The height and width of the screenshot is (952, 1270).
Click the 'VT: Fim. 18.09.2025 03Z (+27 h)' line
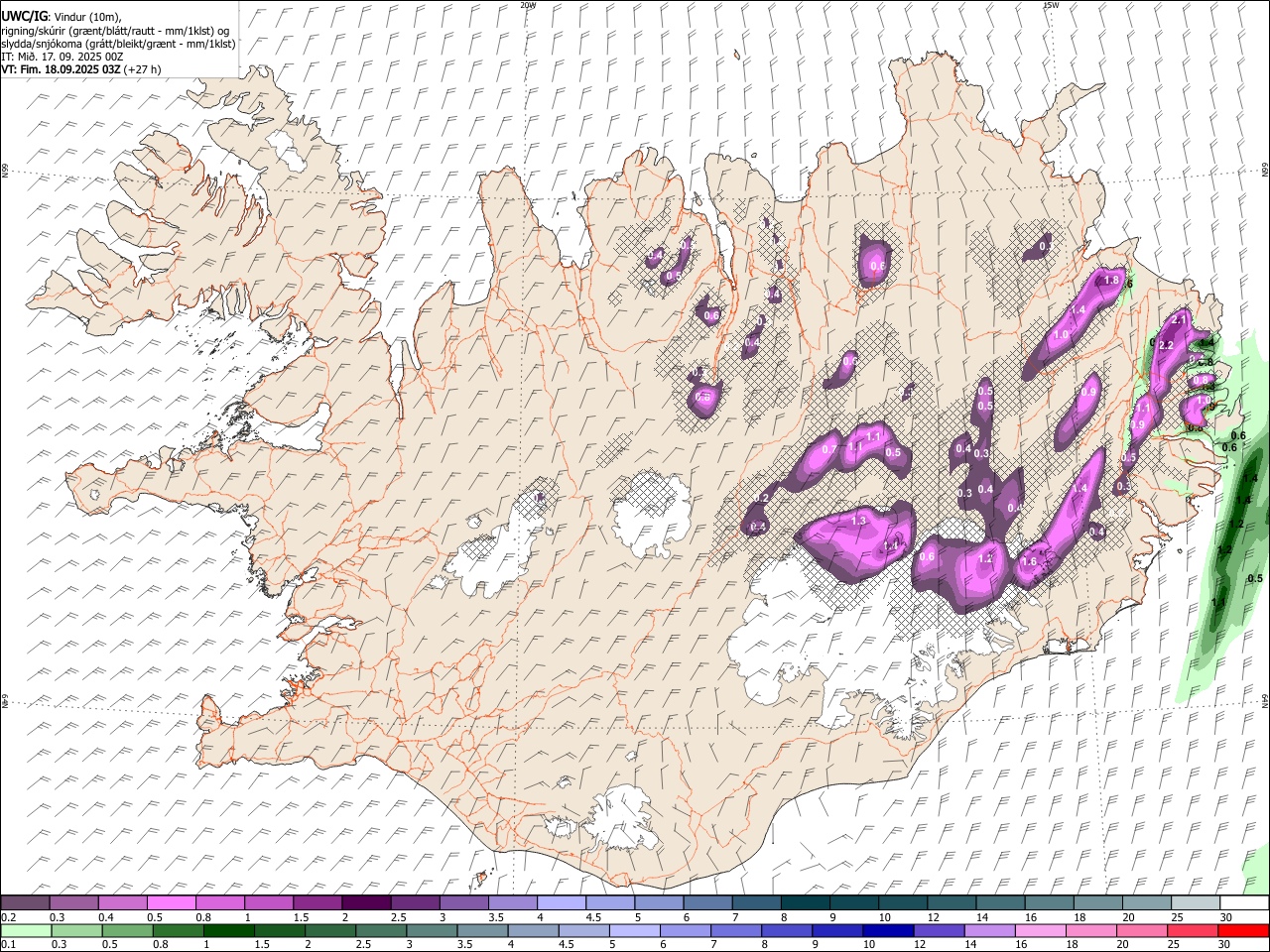tap(80, 69)
